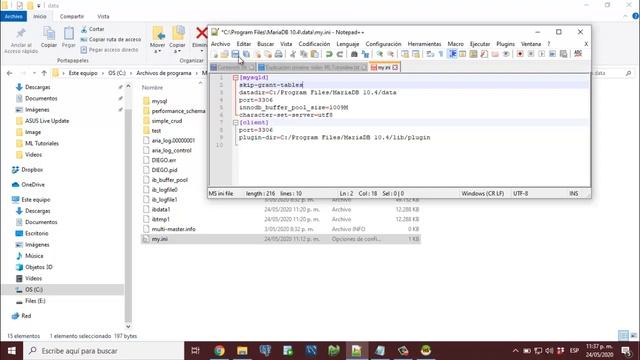Click the ABC spell check icon

pyautogui.click(x=578, y=54)
